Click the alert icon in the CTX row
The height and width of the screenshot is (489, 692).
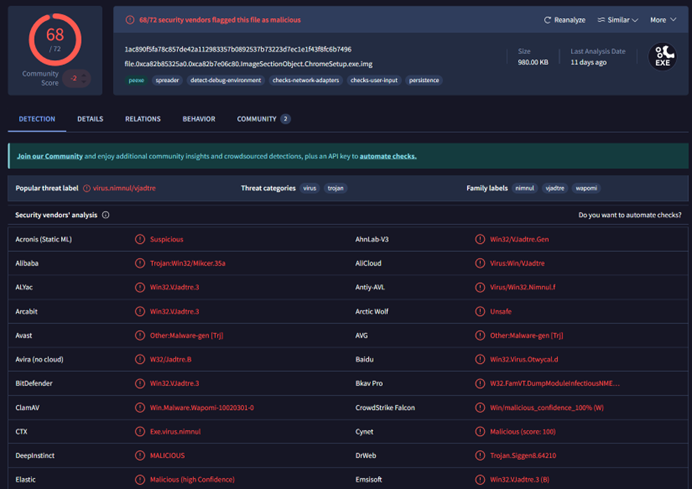[x=140, y=432]
